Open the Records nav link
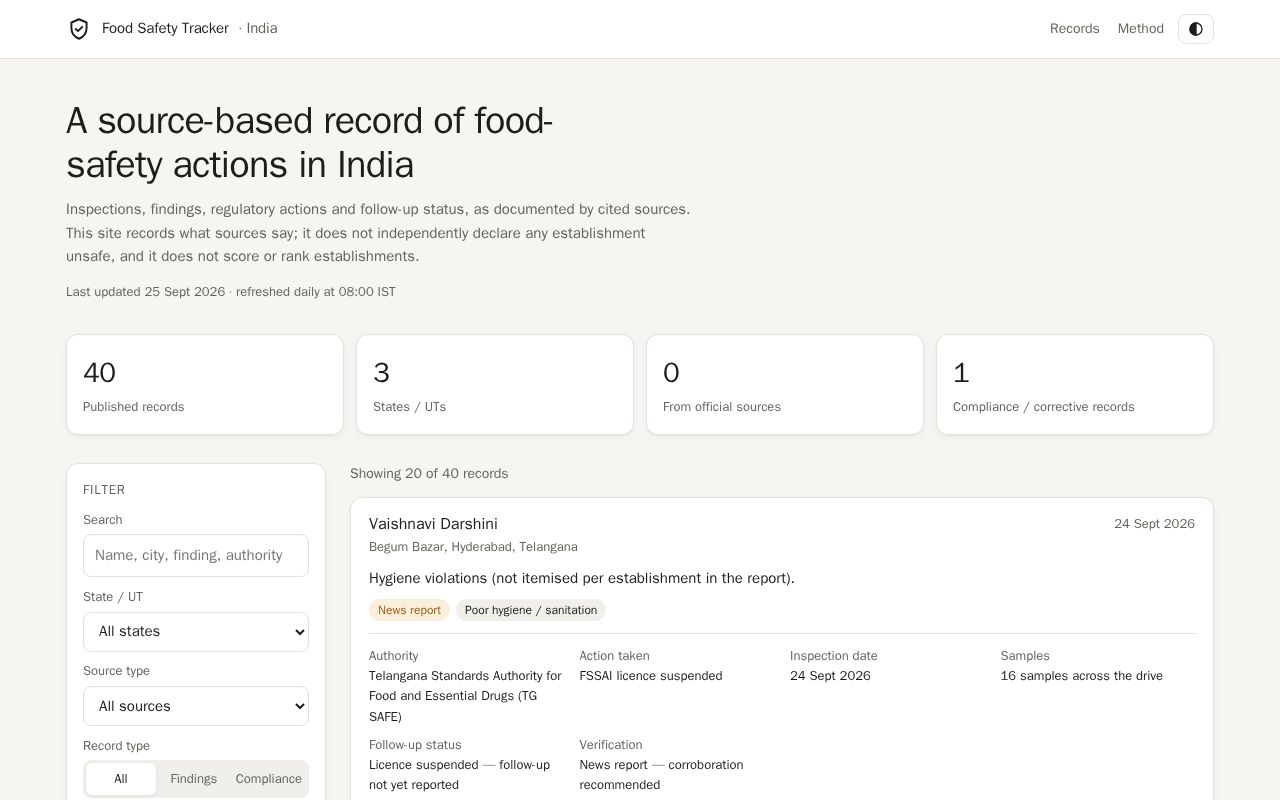Viewport: 1280px width, 800px height. click(1074, 29)
